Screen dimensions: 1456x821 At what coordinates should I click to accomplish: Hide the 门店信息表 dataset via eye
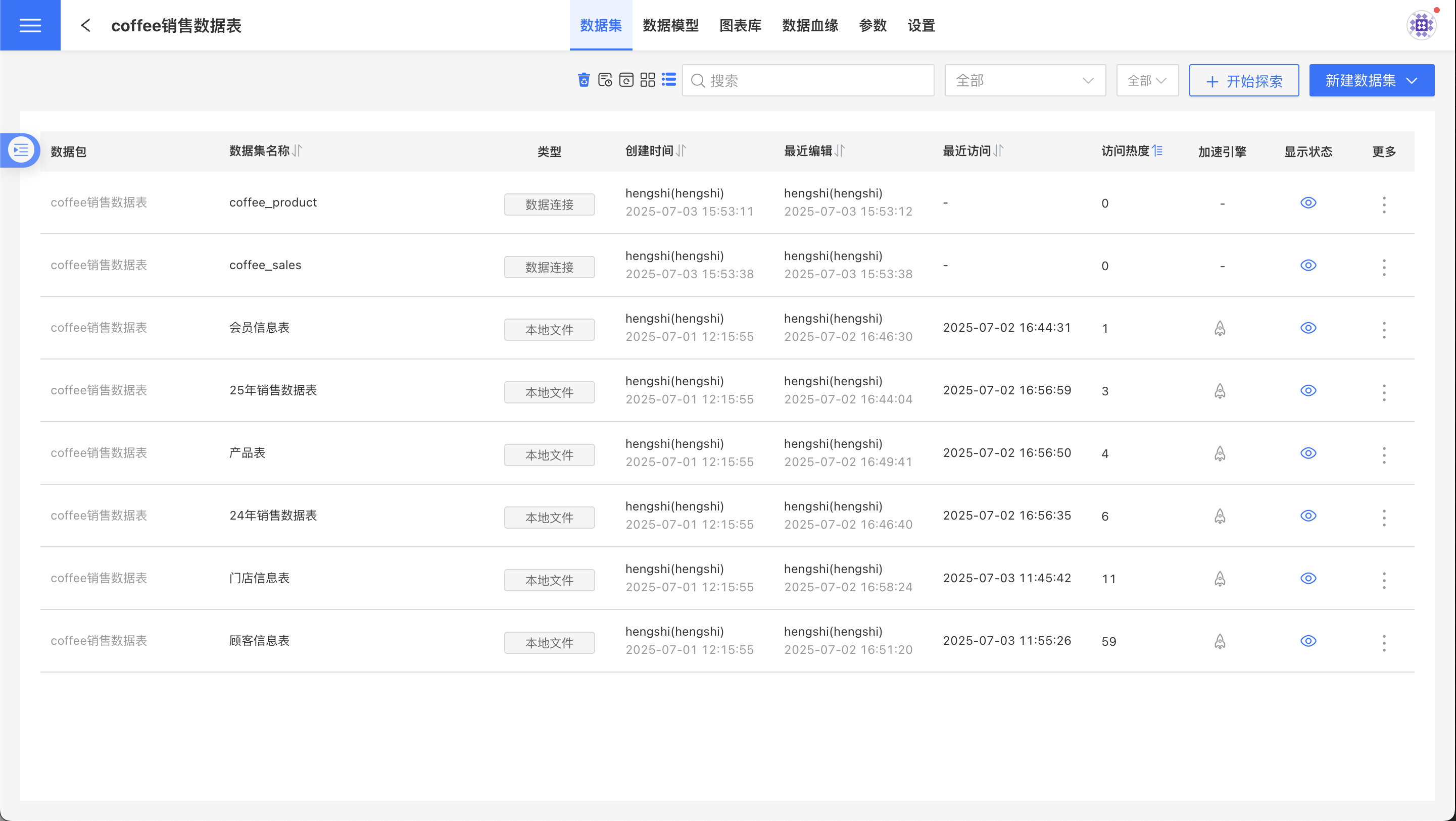tap(1308, 579)
